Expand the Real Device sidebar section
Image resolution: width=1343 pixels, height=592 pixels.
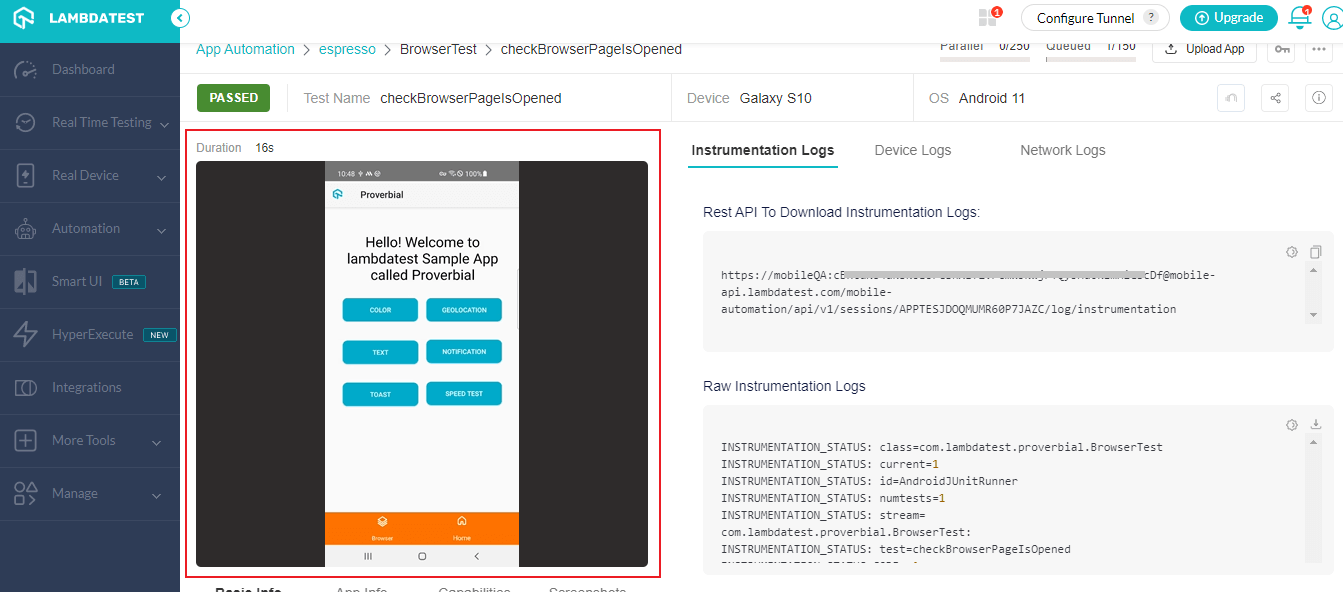161,176
